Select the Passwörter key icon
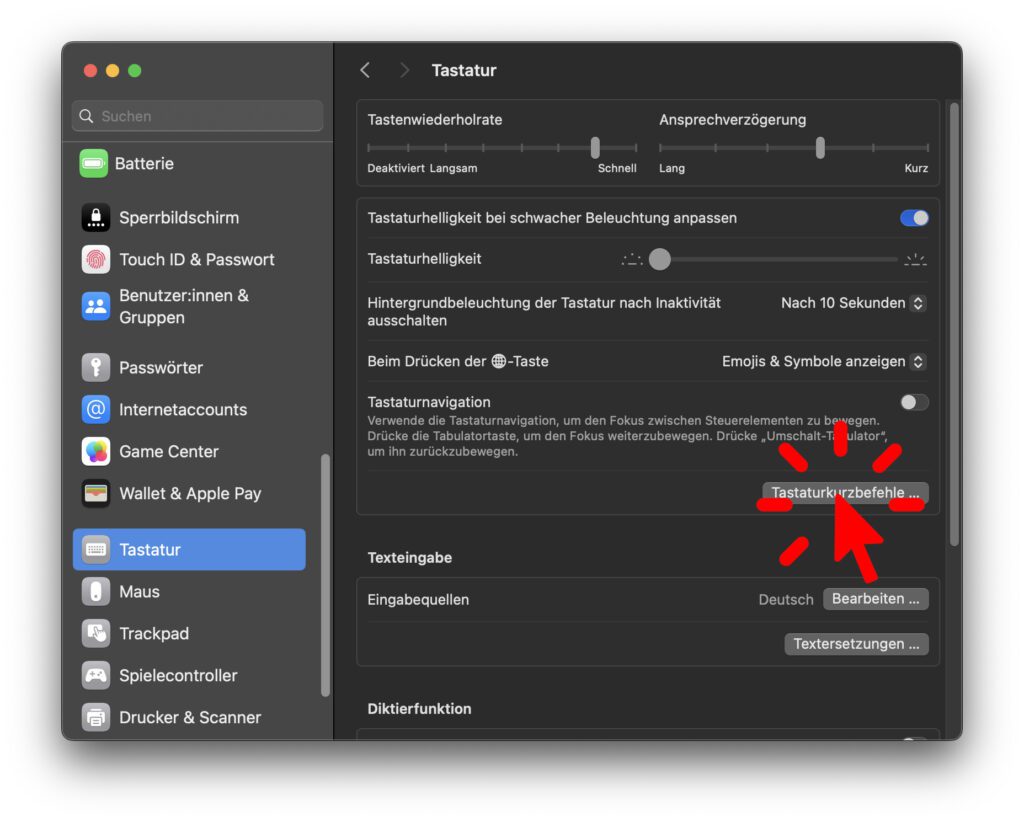This screenshot has height=822, width=1024. point(96,367)
